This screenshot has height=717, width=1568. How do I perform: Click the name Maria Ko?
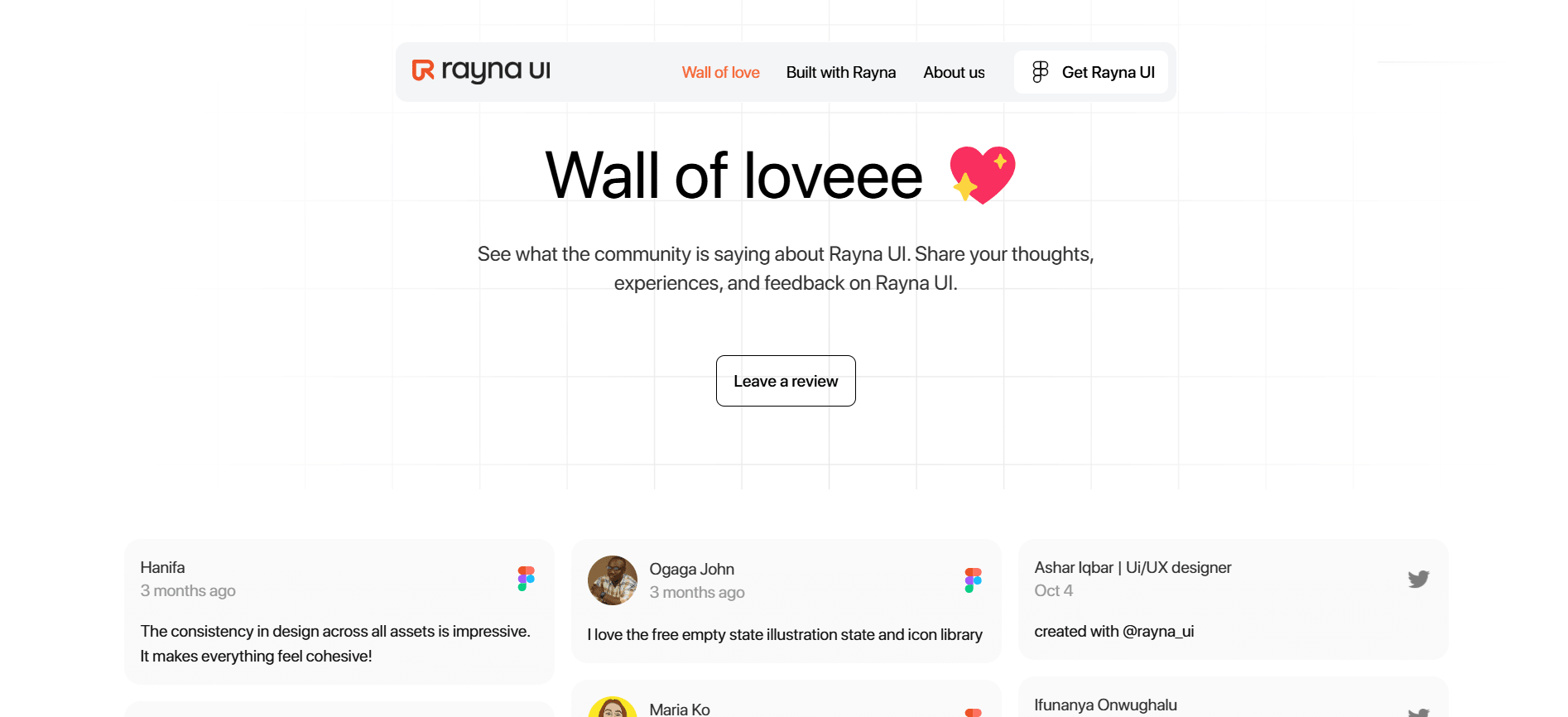tap(680, 710)
